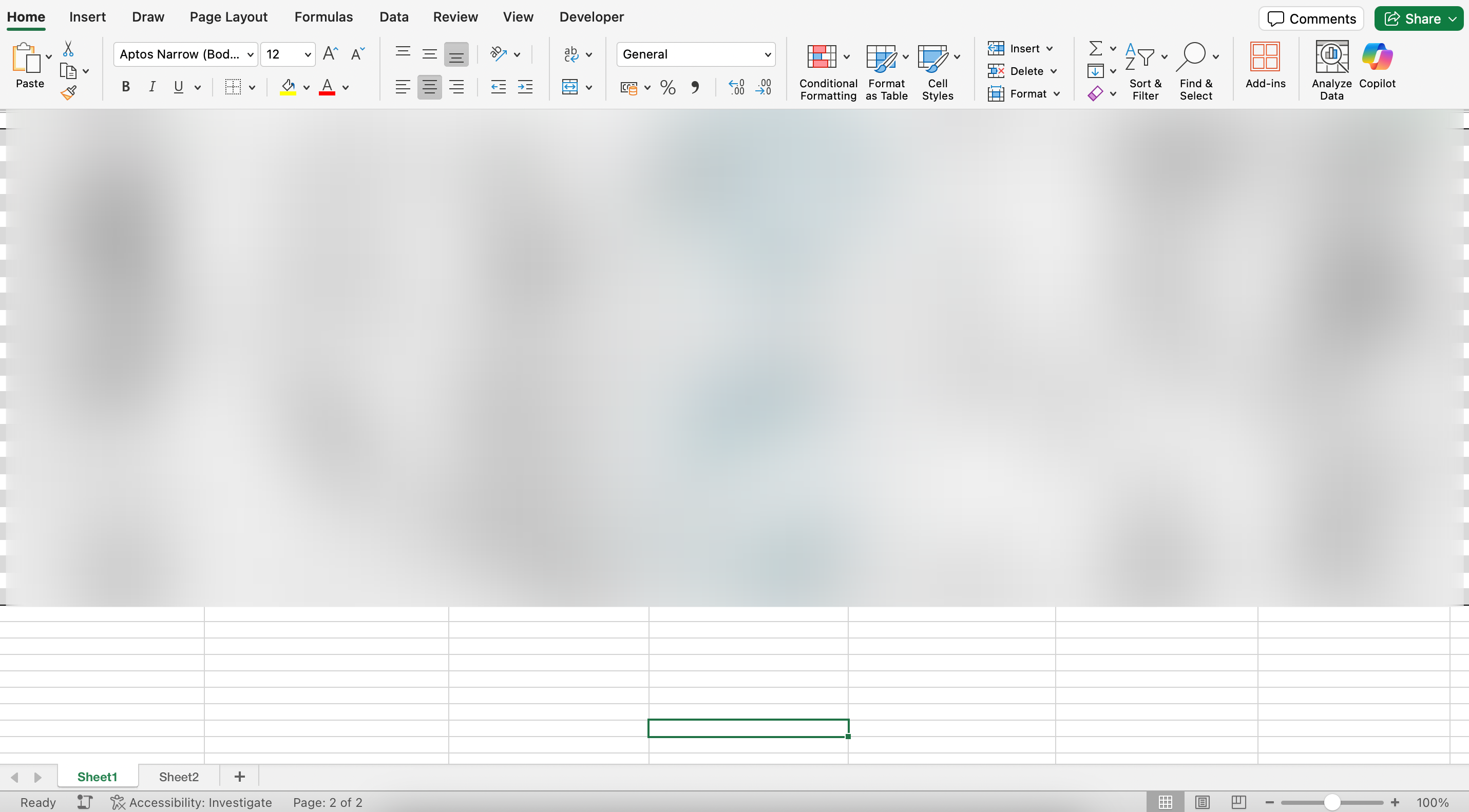Image resolution: width=1469 pixels, height=812 pixels.
Task: Click the Cut scissors icon
Action: coord(68,49)
